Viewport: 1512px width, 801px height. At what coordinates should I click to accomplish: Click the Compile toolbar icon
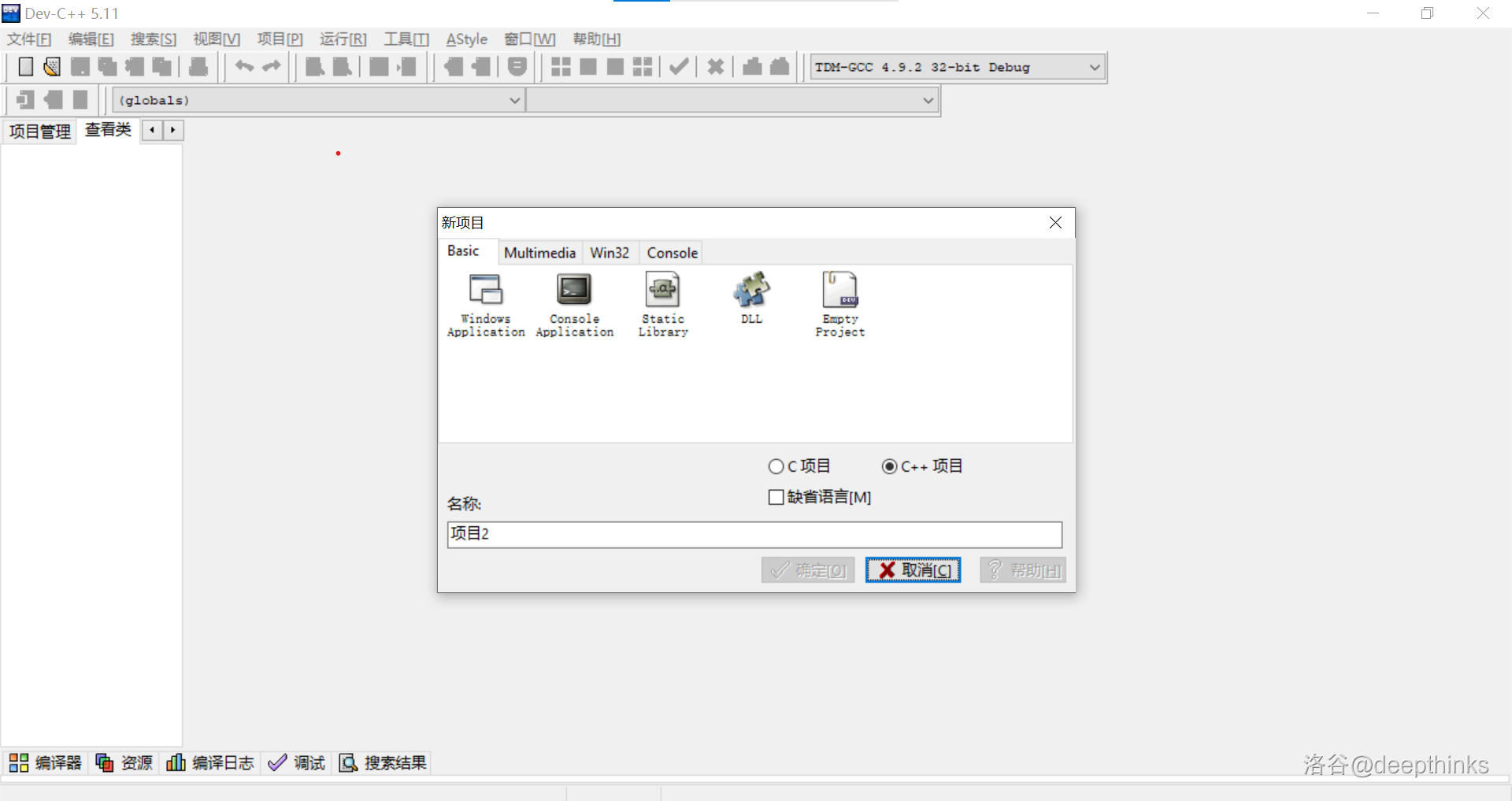pos(561,67)
